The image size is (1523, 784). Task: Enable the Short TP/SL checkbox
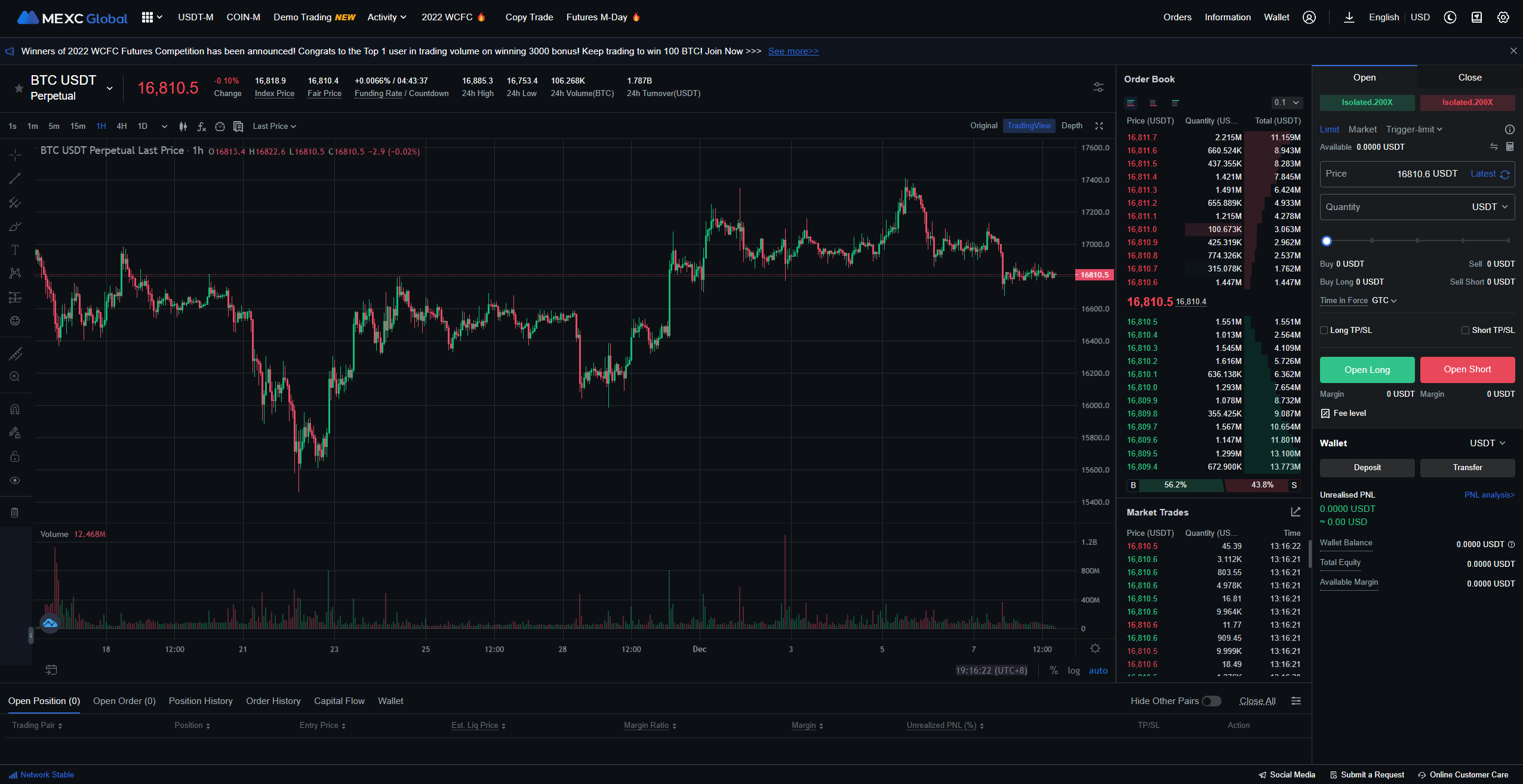tap(1465, 331)
